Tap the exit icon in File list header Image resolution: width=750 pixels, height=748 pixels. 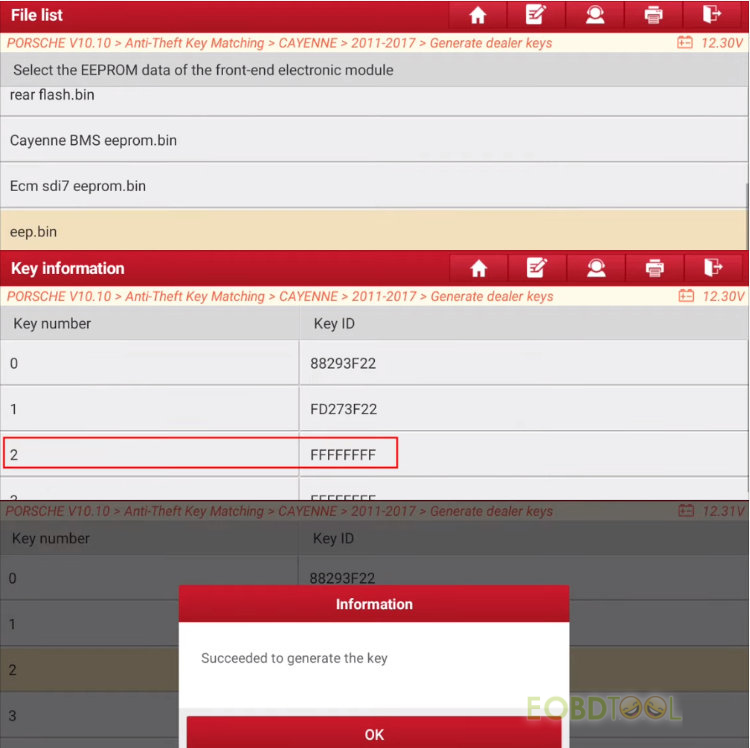tap(712, 14)
